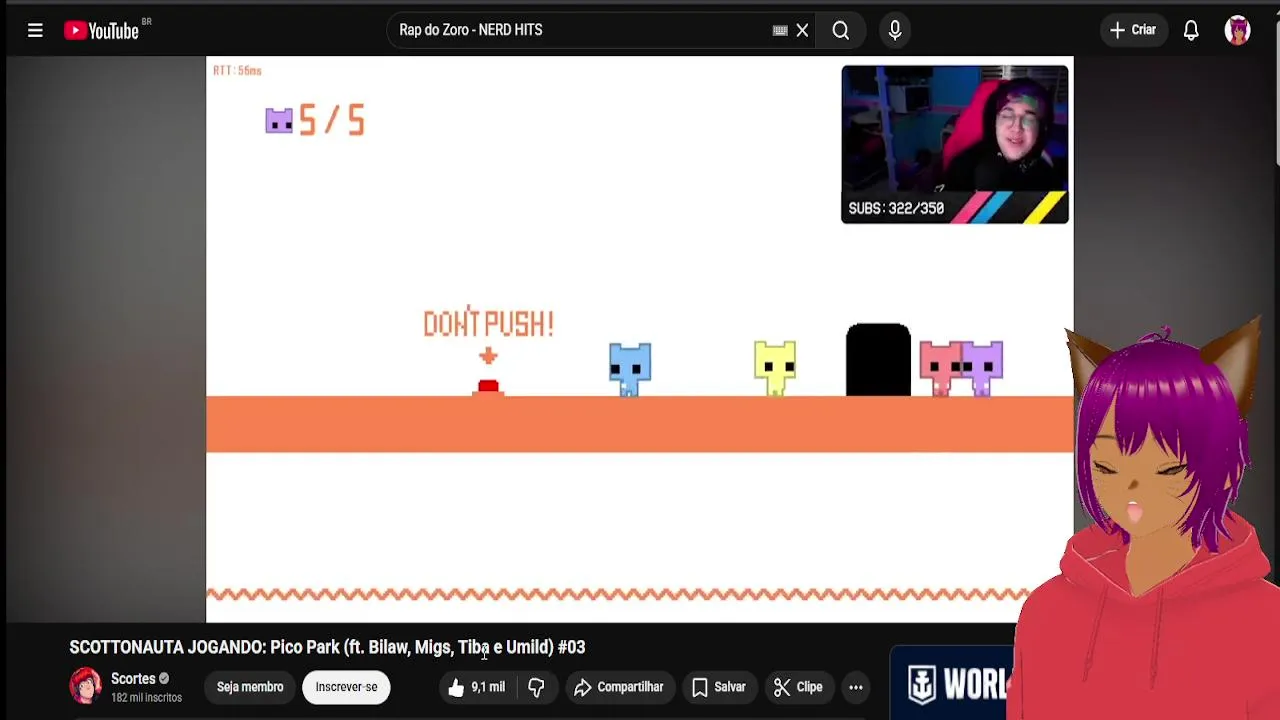Clear the search text with X

pyautogui.click(x=802, y=30)
